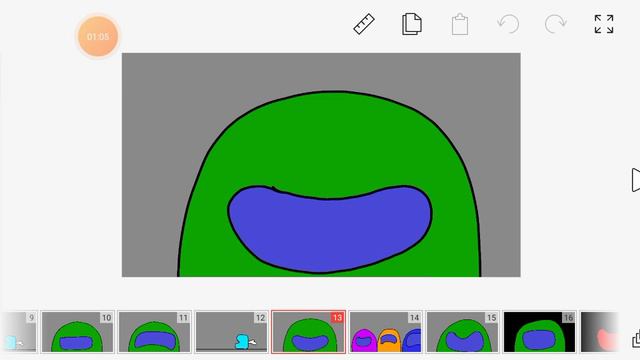Select frame 10 thumbnail
This screenshot has height=360, width=640.
tap(77, 332)
